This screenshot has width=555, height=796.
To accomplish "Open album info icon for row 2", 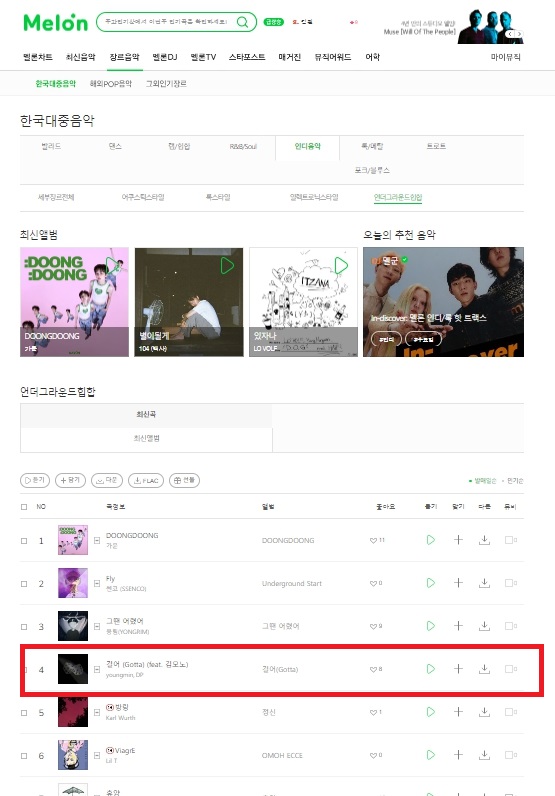I will point(96,583).
